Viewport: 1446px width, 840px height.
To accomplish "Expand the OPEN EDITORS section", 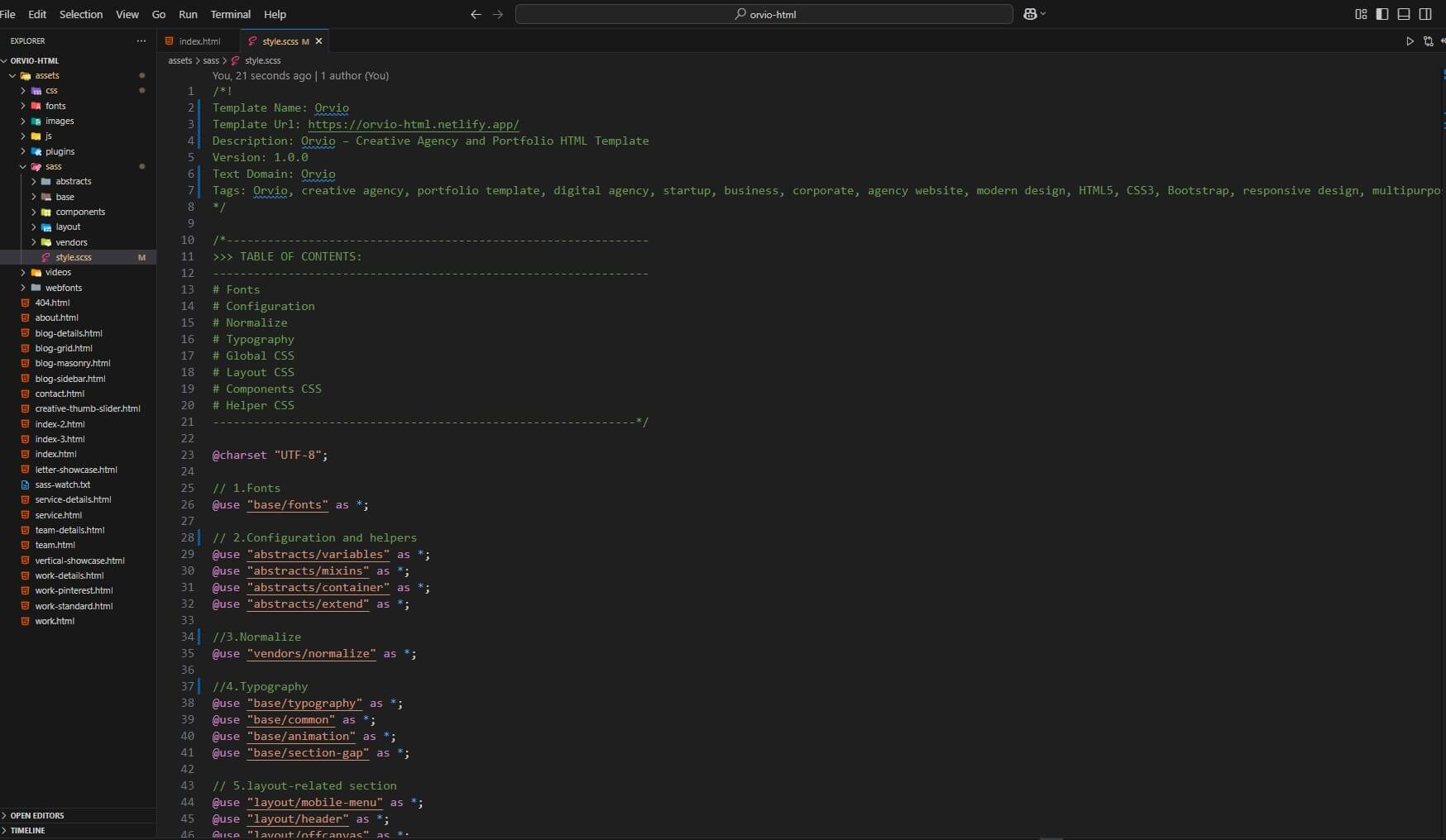I will click(78, 815).
